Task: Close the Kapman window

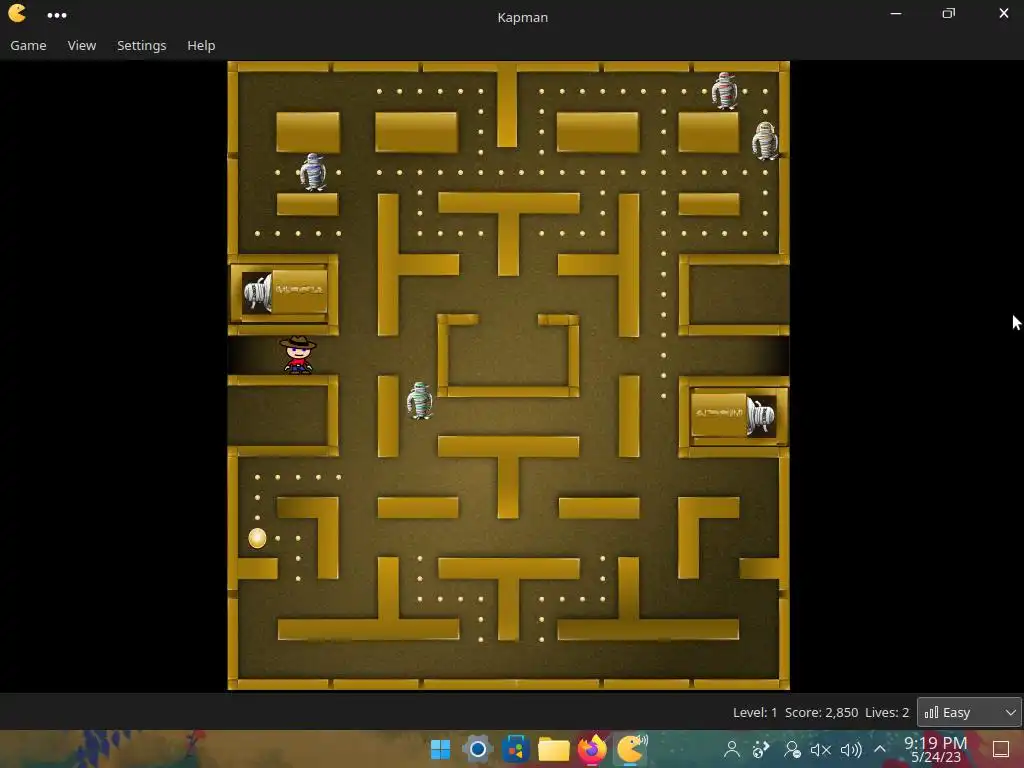Action: click(x=1004, y=14)
